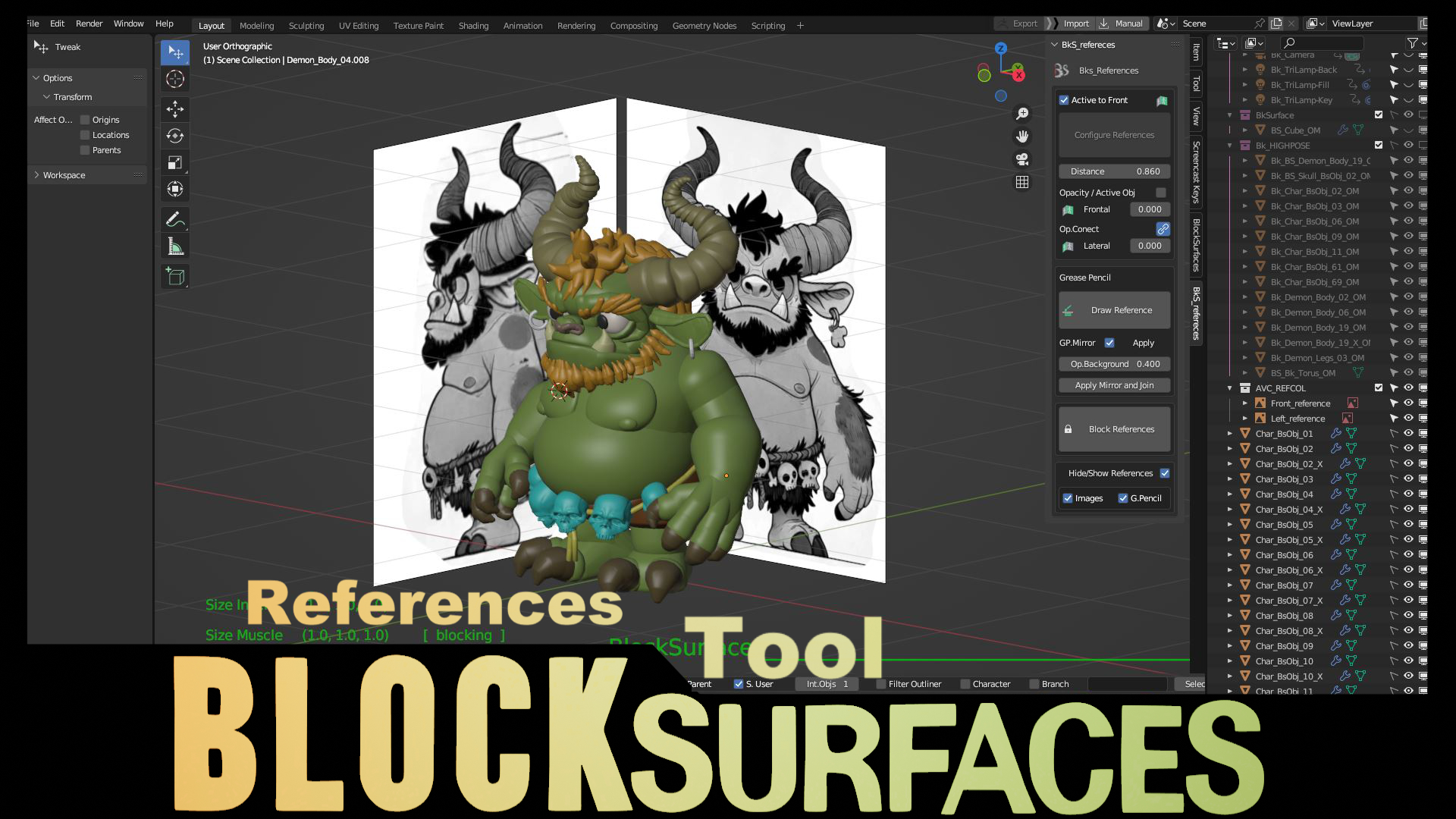Screen dimensions: 1456x819
Task: Click the outliner search field
Action: click(1321, 43)
